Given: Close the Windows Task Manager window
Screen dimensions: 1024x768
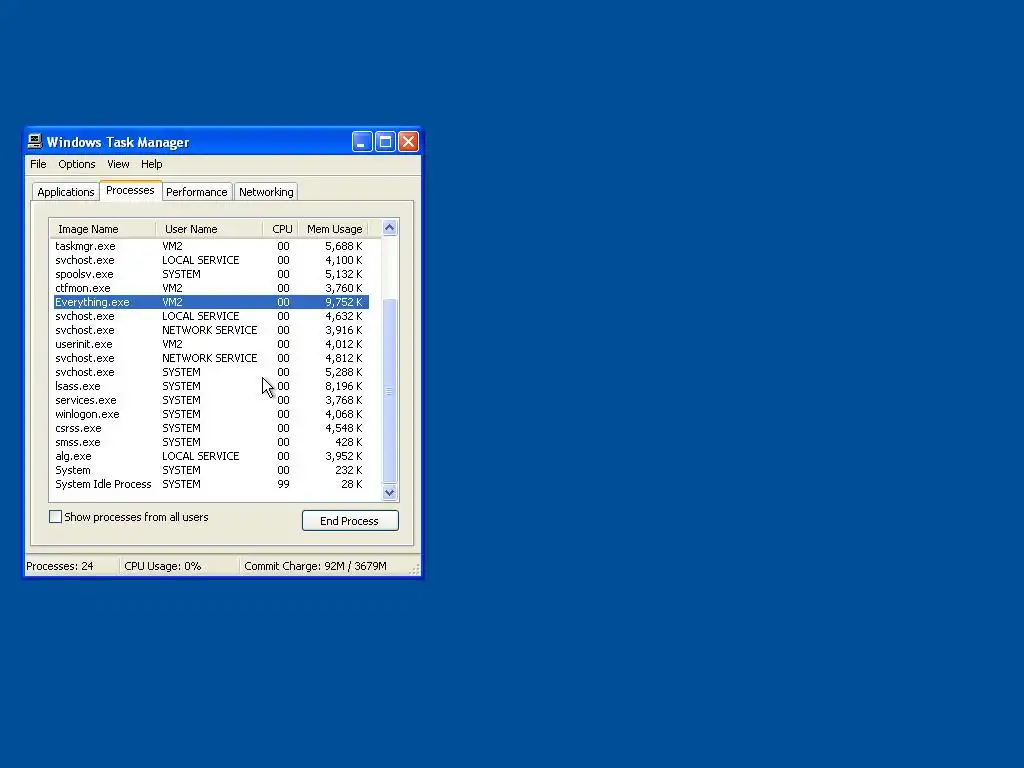Looking at the screenshot, I should click(409, 142).
